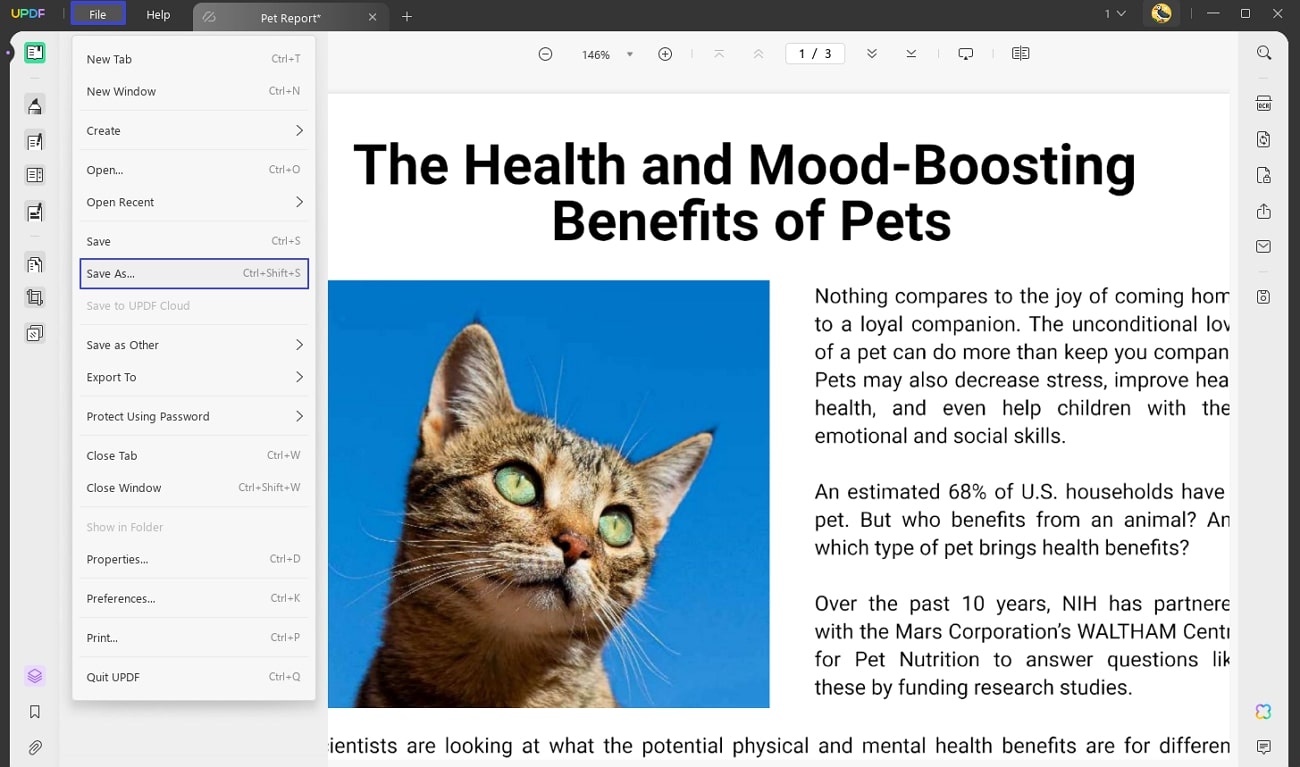
Task: Open the Edit PDF tool
Action: coord(35,140)
